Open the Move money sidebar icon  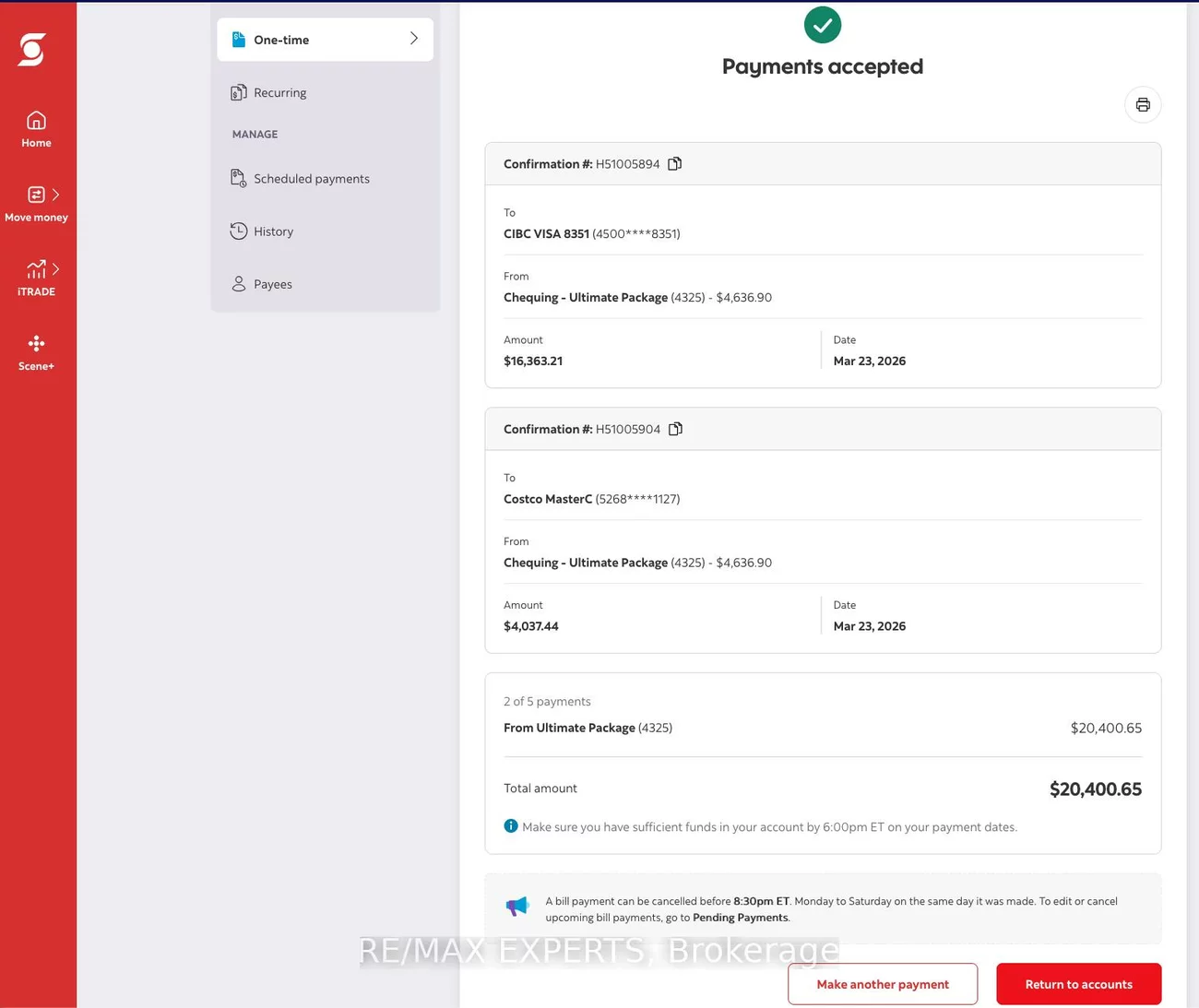[x=36, y=196]
